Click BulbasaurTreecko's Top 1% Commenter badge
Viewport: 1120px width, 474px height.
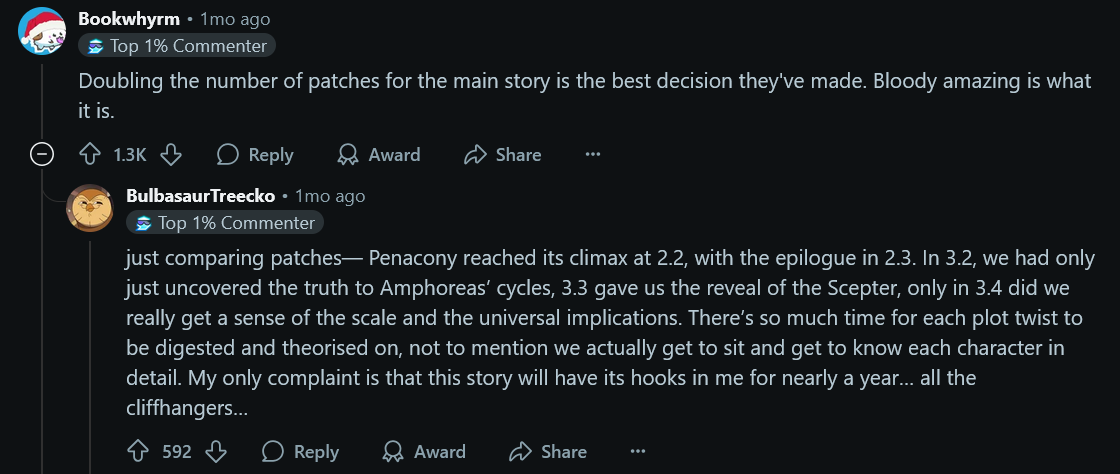[x=224, y=223]
